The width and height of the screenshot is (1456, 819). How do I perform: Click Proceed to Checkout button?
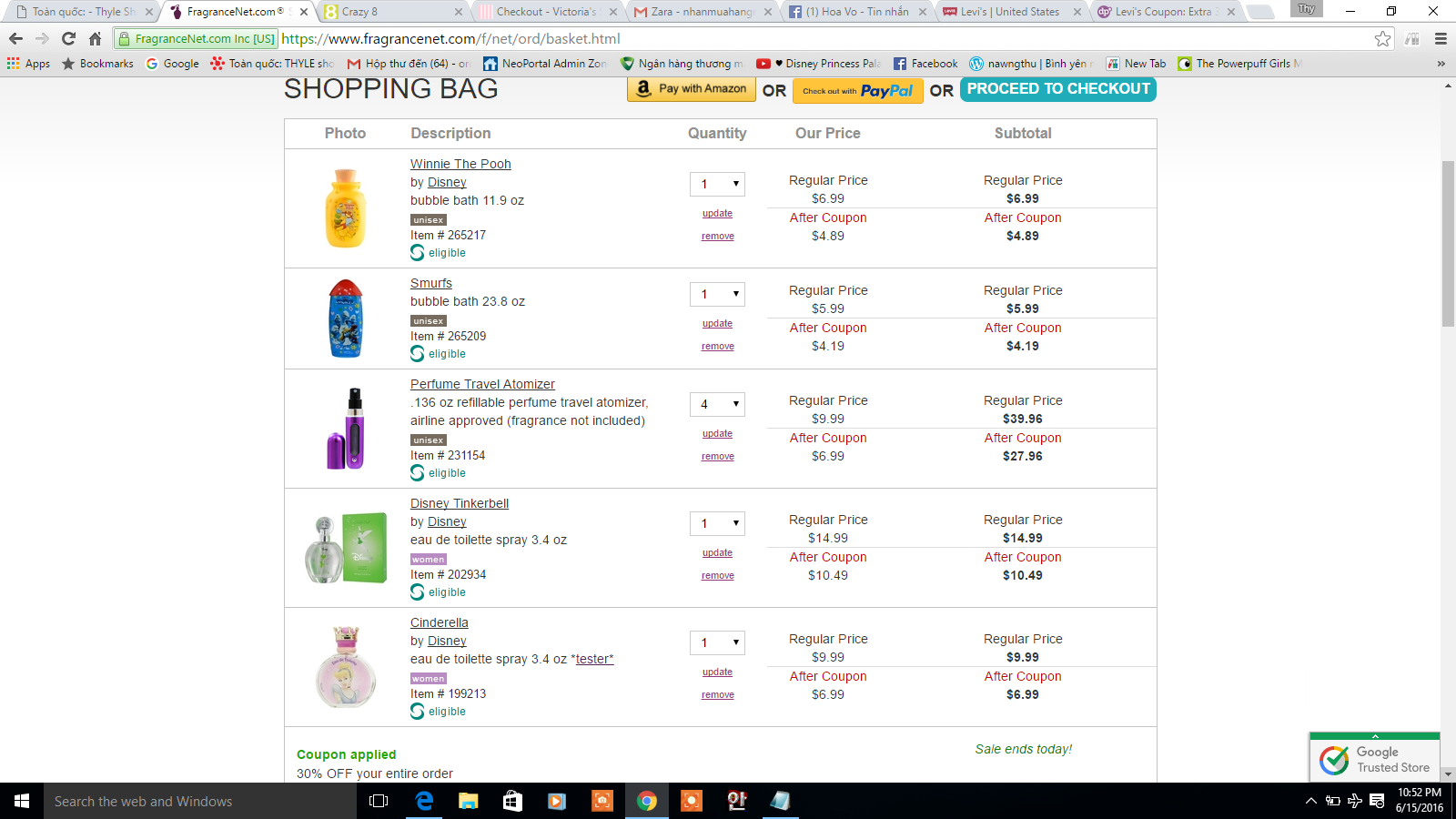point(1057,89)
